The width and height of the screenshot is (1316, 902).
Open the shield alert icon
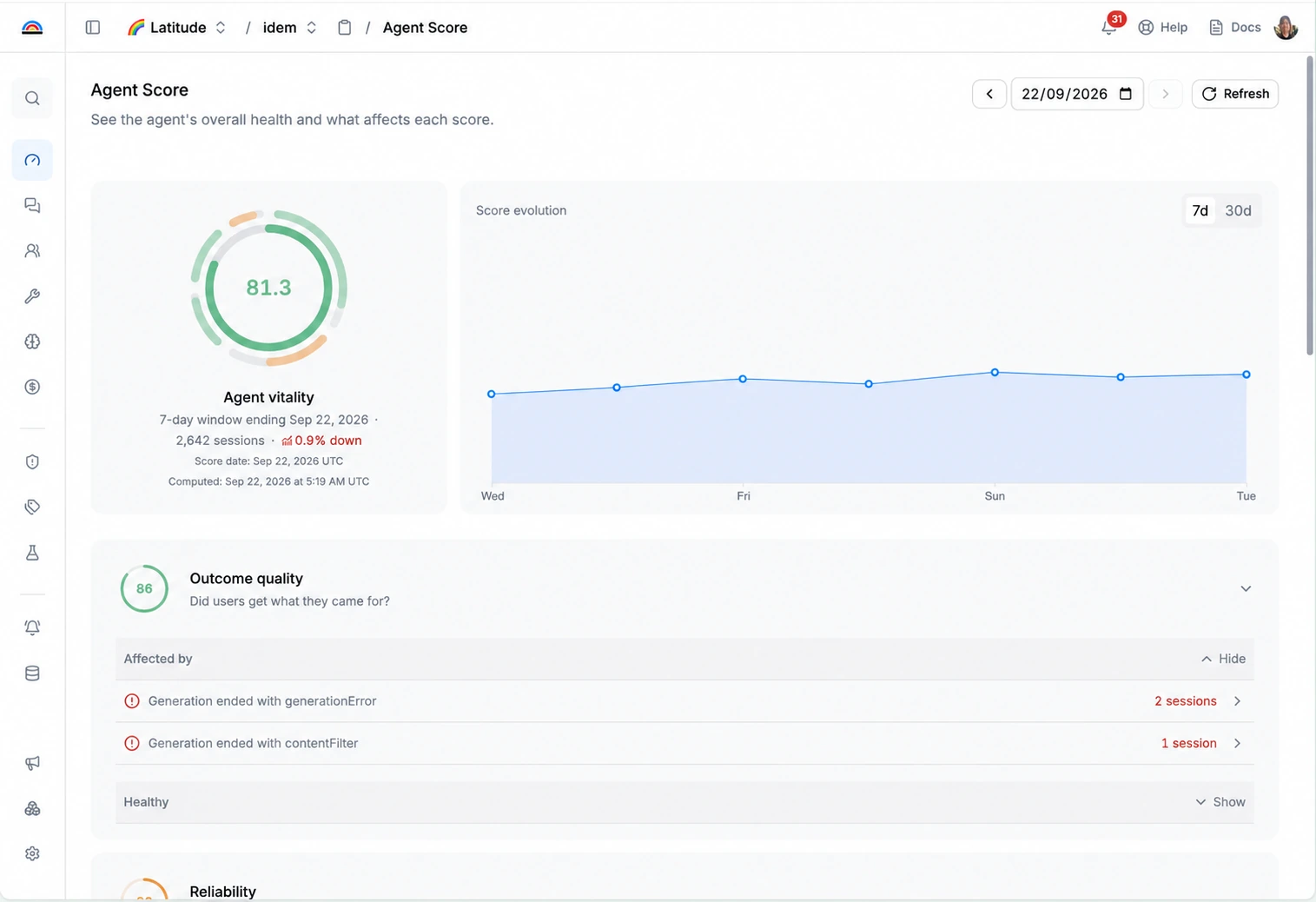(x=32, y=462)
